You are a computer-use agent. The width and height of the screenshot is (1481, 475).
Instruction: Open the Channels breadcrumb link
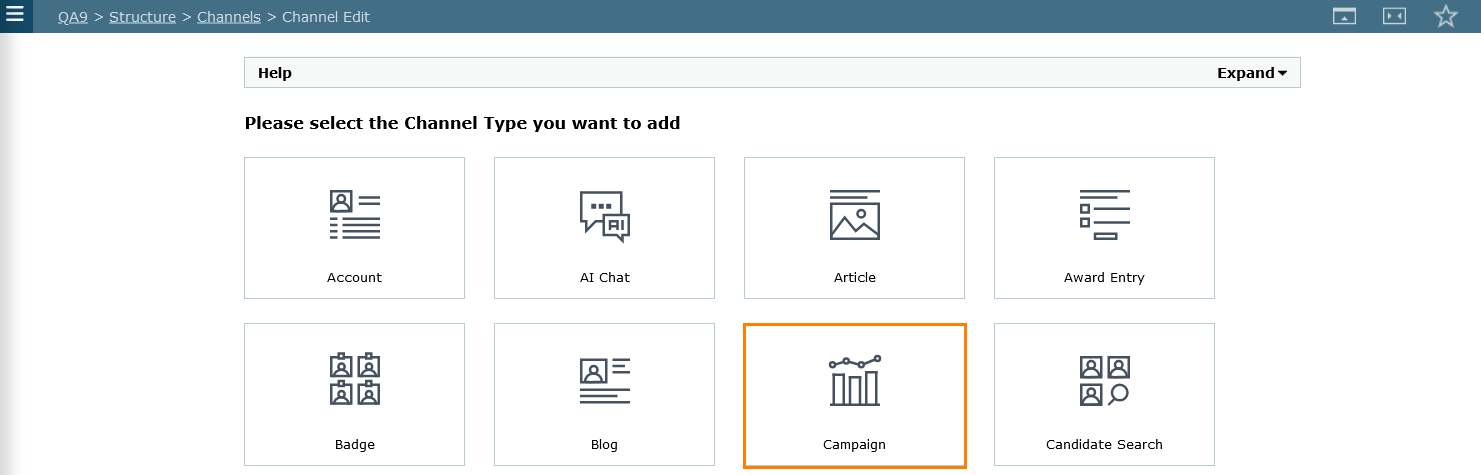pos(228,17)
